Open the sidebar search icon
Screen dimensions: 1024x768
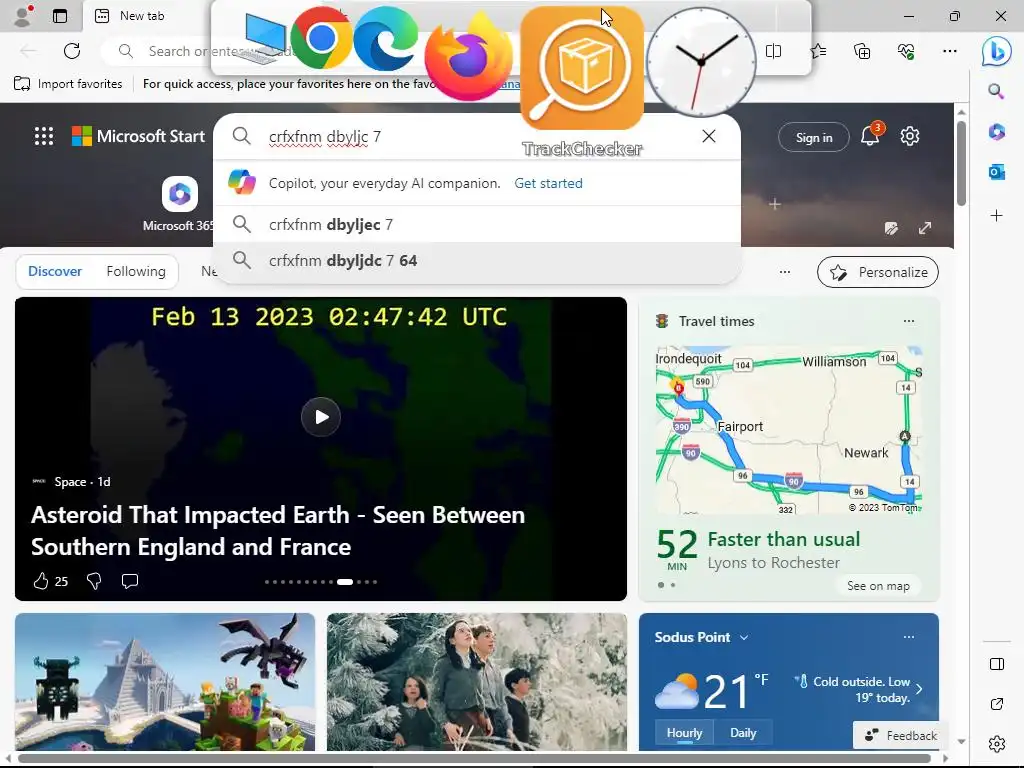tap(996, 91)
